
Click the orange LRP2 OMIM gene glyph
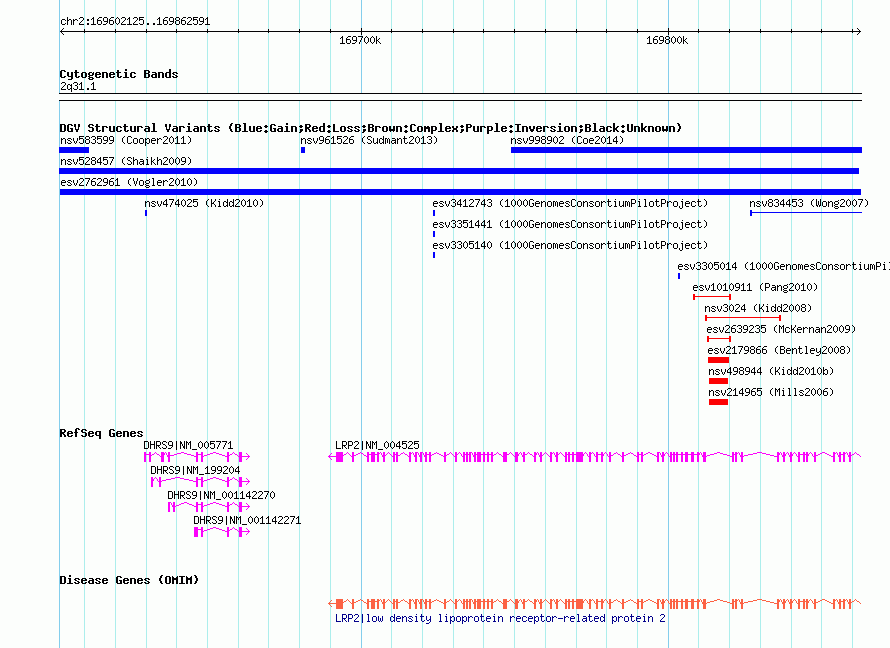(x=595, y=604)
